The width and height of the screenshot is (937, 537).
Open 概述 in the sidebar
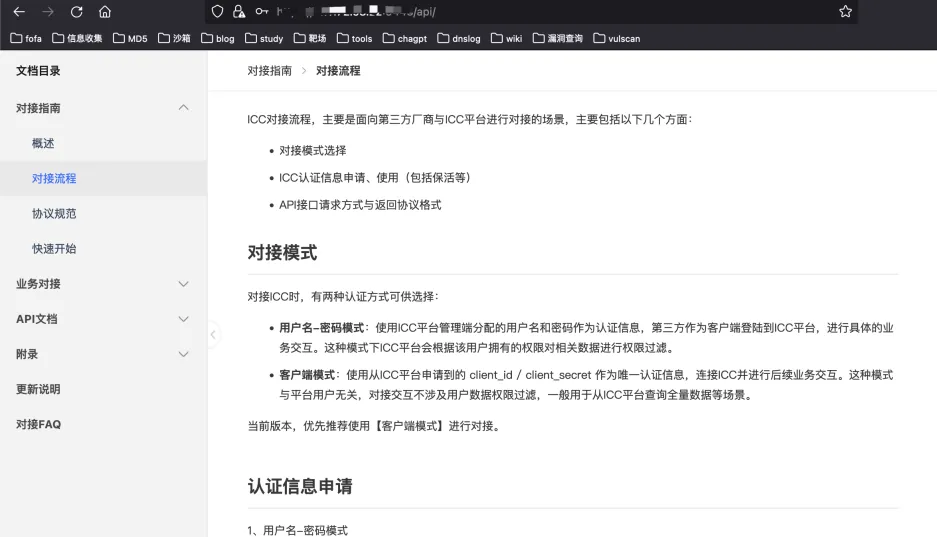pos(43,143)
